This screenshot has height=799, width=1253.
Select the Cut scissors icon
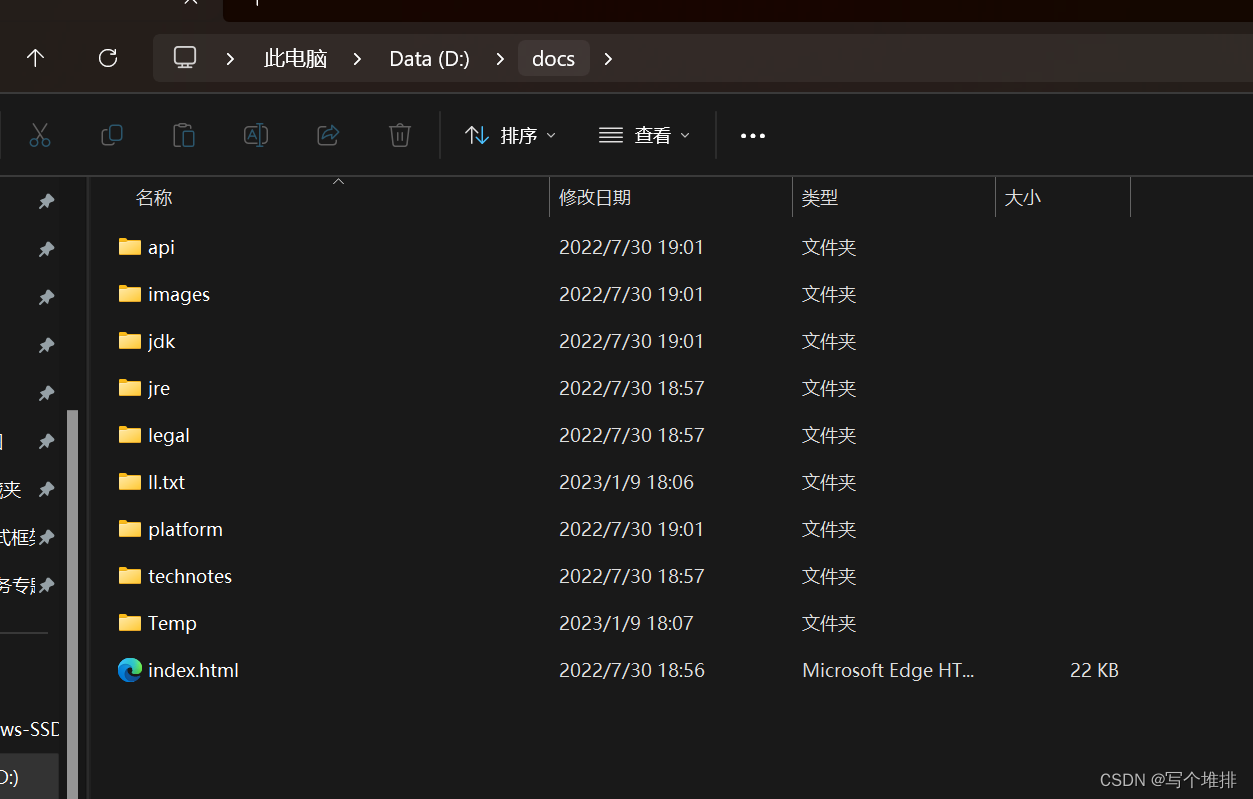click(40, 135)
